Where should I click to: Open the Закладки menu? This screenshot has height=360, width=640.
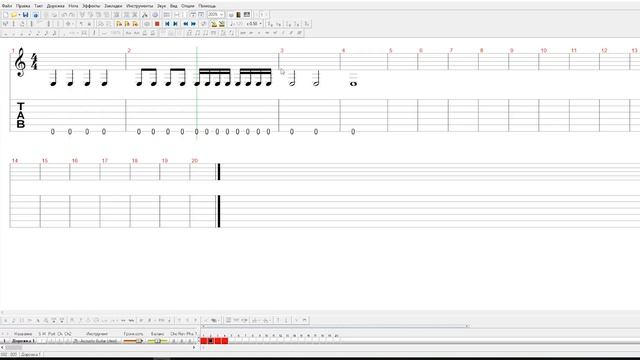pos(113,6)
